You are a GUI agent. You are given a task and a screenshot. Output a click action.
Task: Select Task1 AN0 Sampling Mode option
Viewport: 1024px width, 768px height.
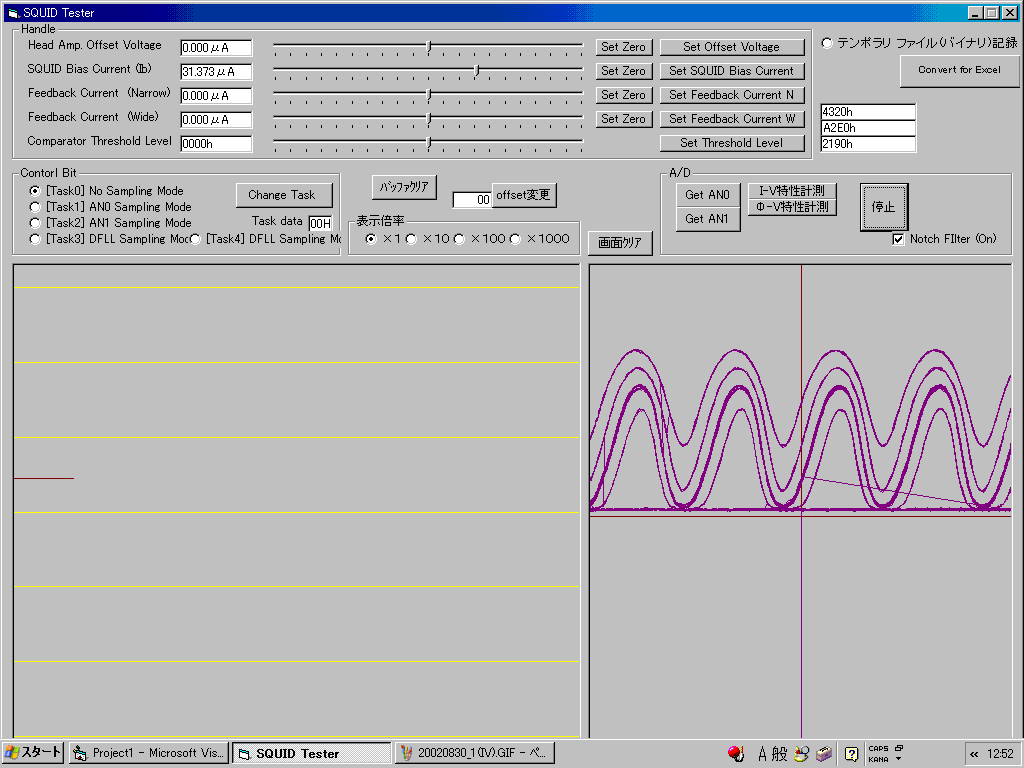point(35,207)
